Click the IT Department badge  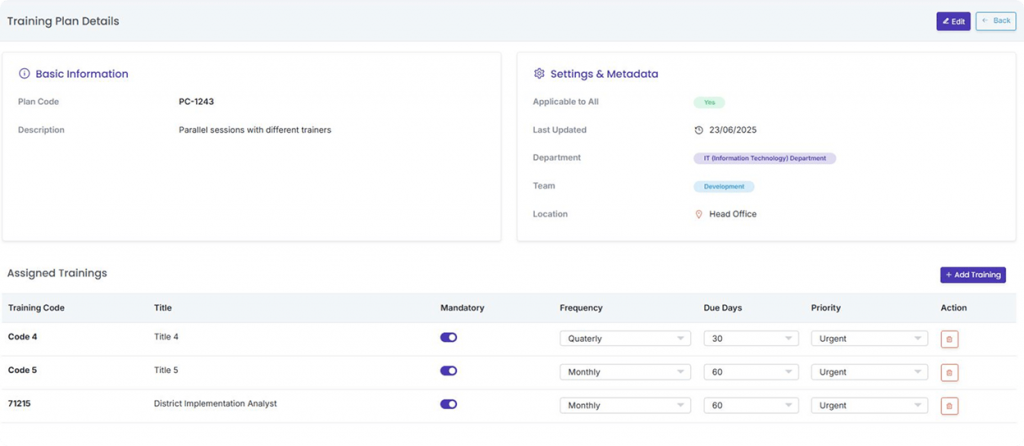764,158
